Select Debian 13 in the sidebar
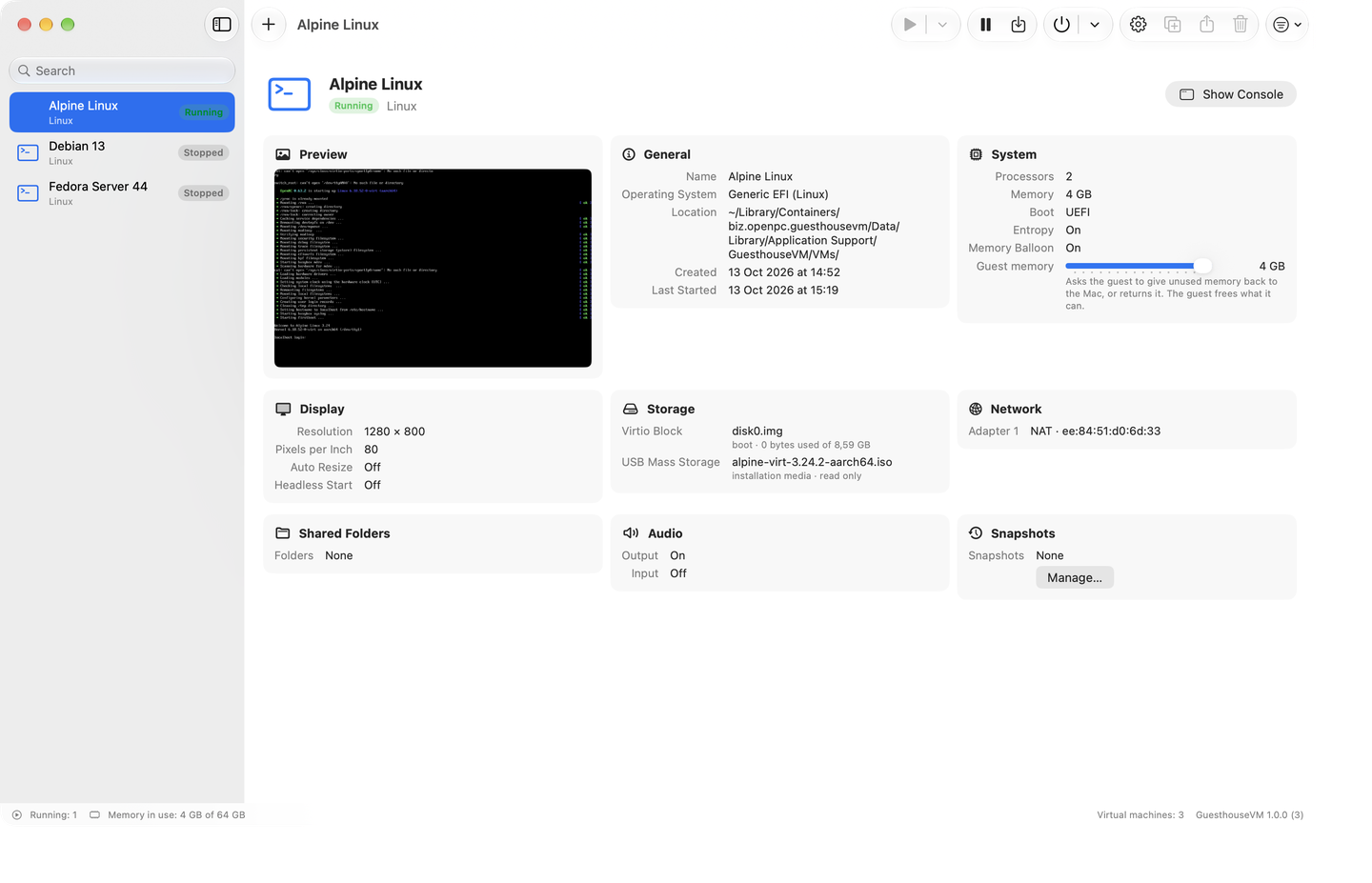This screenshot has width=1372, height=883. tap(122, 152)
